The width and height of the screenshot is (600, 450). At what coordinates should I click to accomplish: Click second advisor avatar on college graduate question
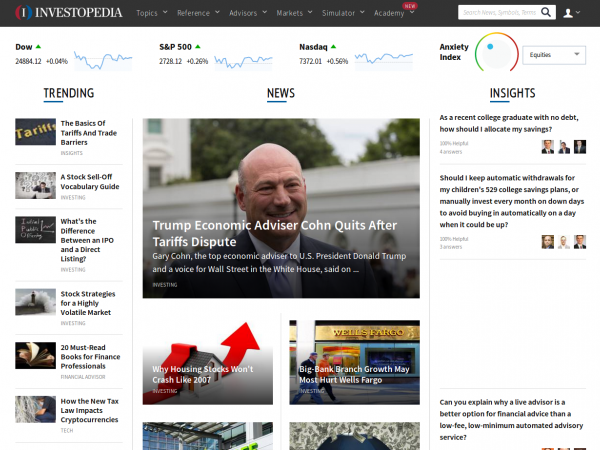click(x=564, y=147)
